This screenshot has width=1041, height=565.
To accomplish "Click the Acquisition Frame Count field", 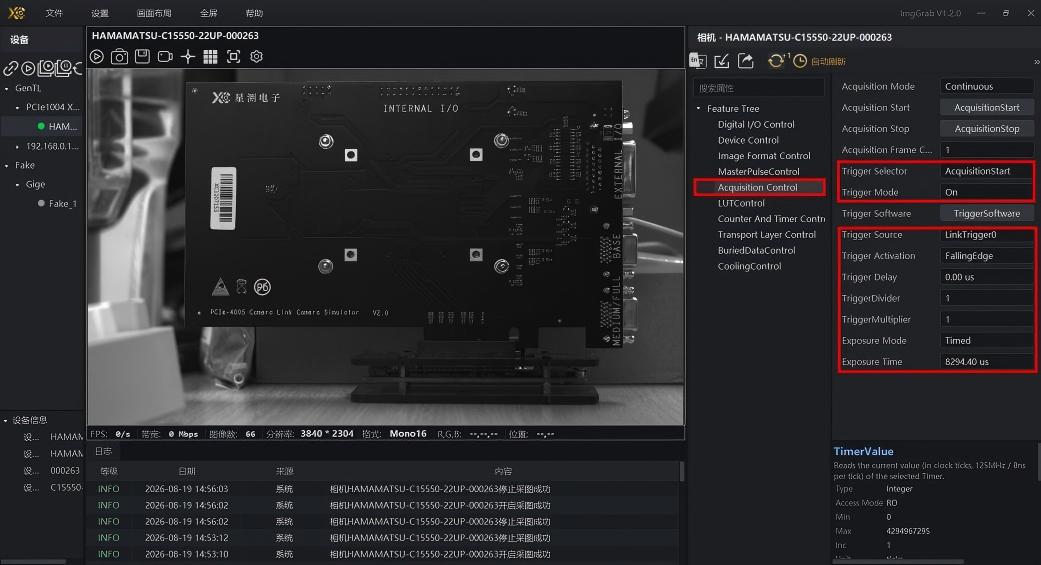I will tap(987, 150).
